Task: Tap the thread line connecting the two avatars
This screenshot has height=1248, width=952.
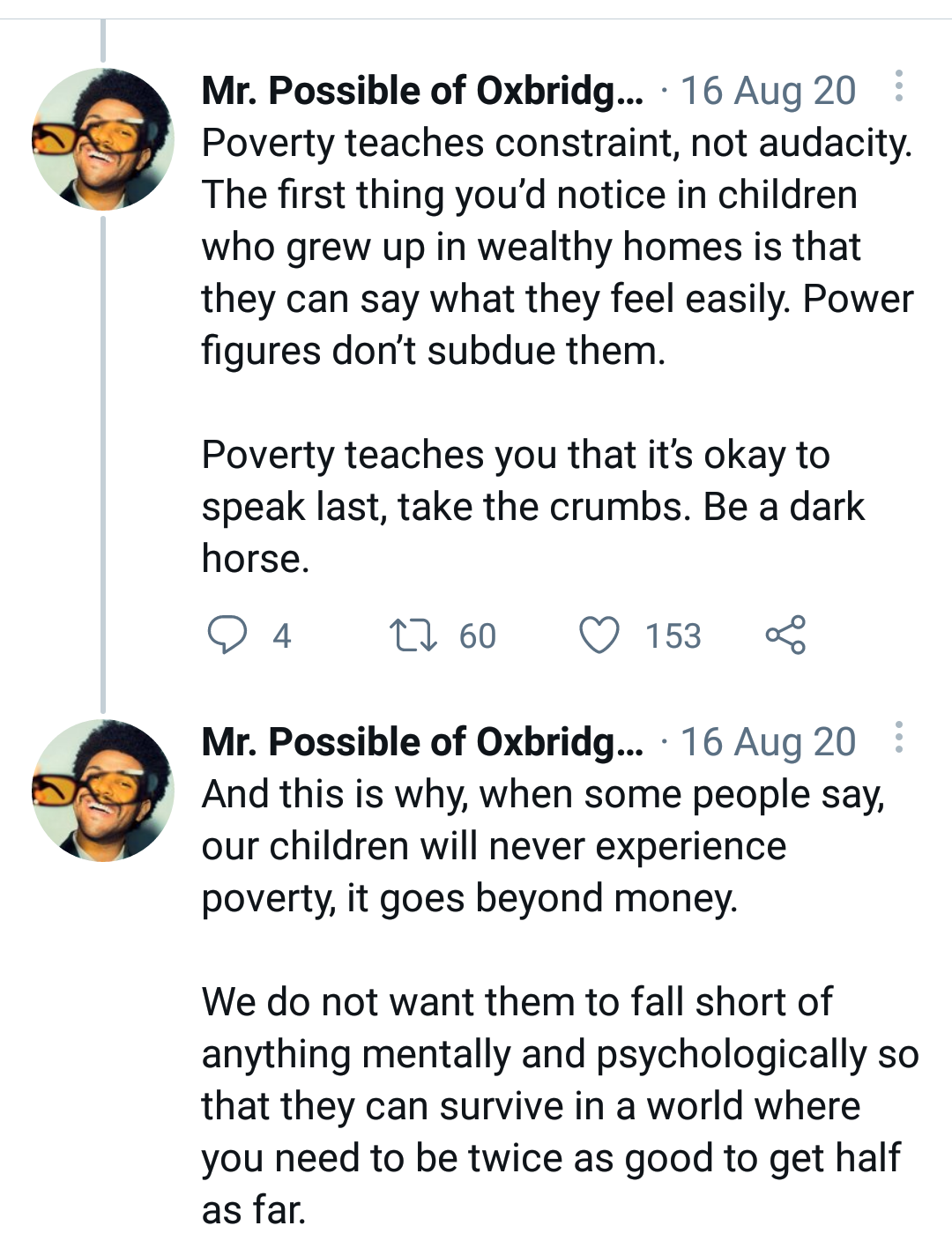Action: [x=103, y=458]
